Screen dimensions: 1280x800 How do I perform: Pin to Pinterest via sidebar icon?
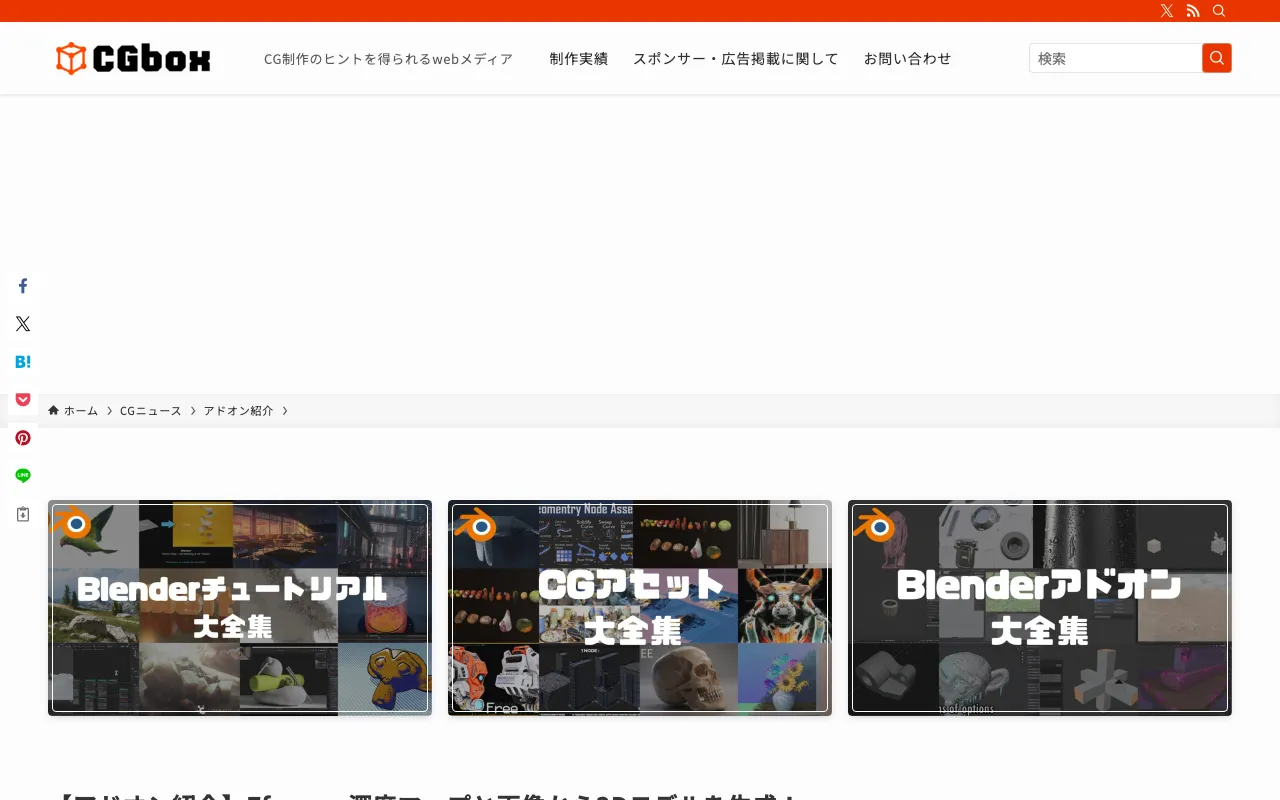[23, 438]
